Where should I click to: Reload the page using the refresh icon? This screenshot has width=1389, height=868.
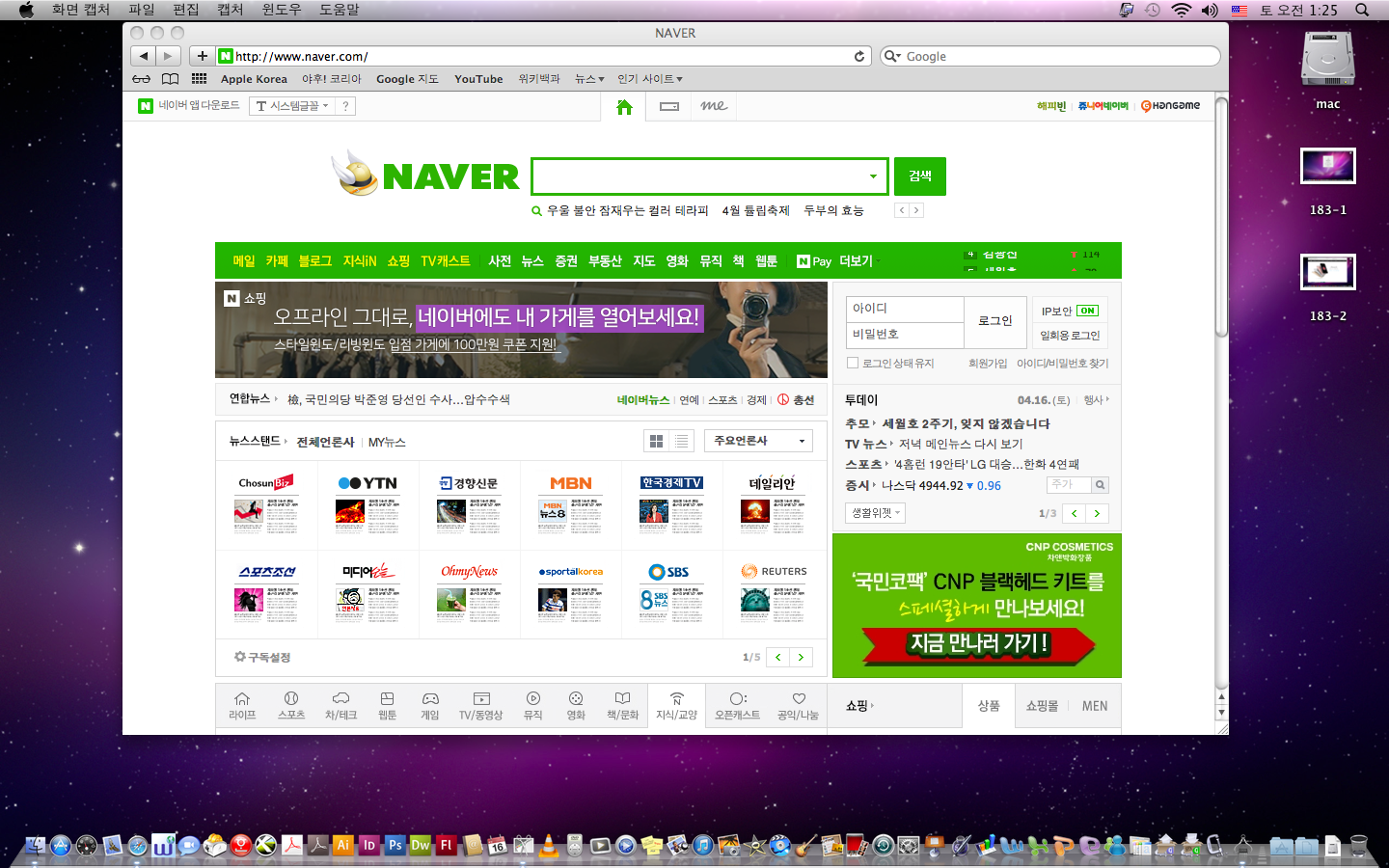[x=859, y=57]
